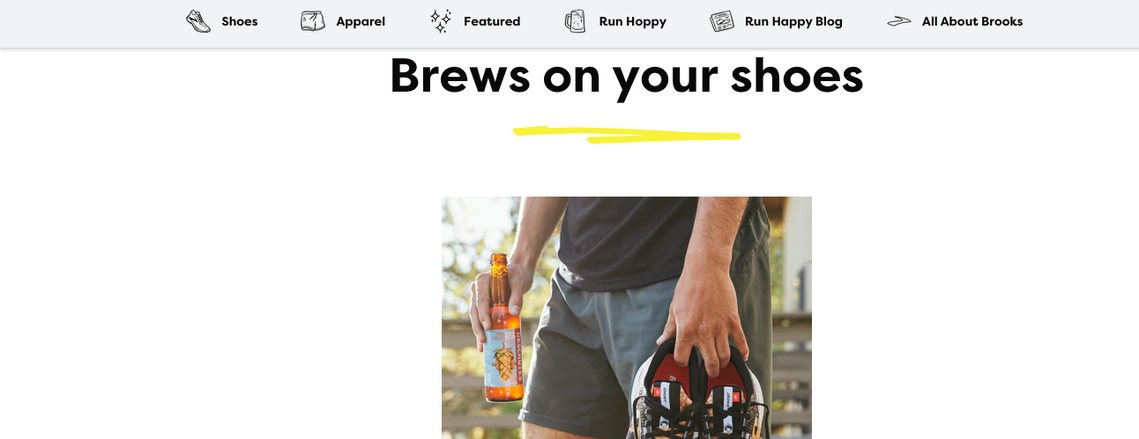Click the yellow brushstroke underline
This screenshot has width=1139, height=439.
tap(626, 134)
